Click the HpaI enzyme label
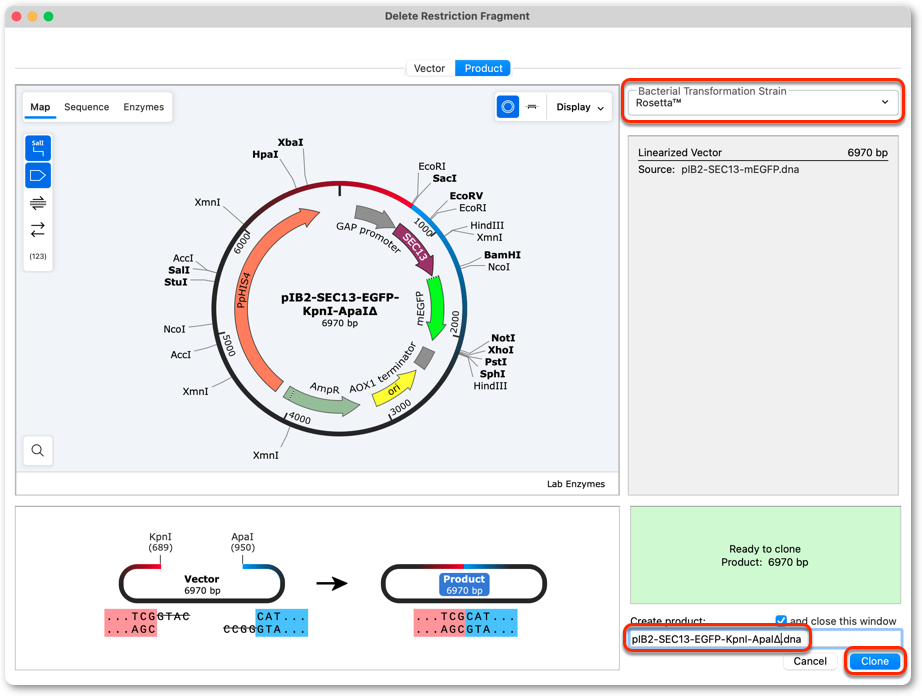Image resolution: width=922 pixels, height=699 pixels. click(x=265, y=154)
